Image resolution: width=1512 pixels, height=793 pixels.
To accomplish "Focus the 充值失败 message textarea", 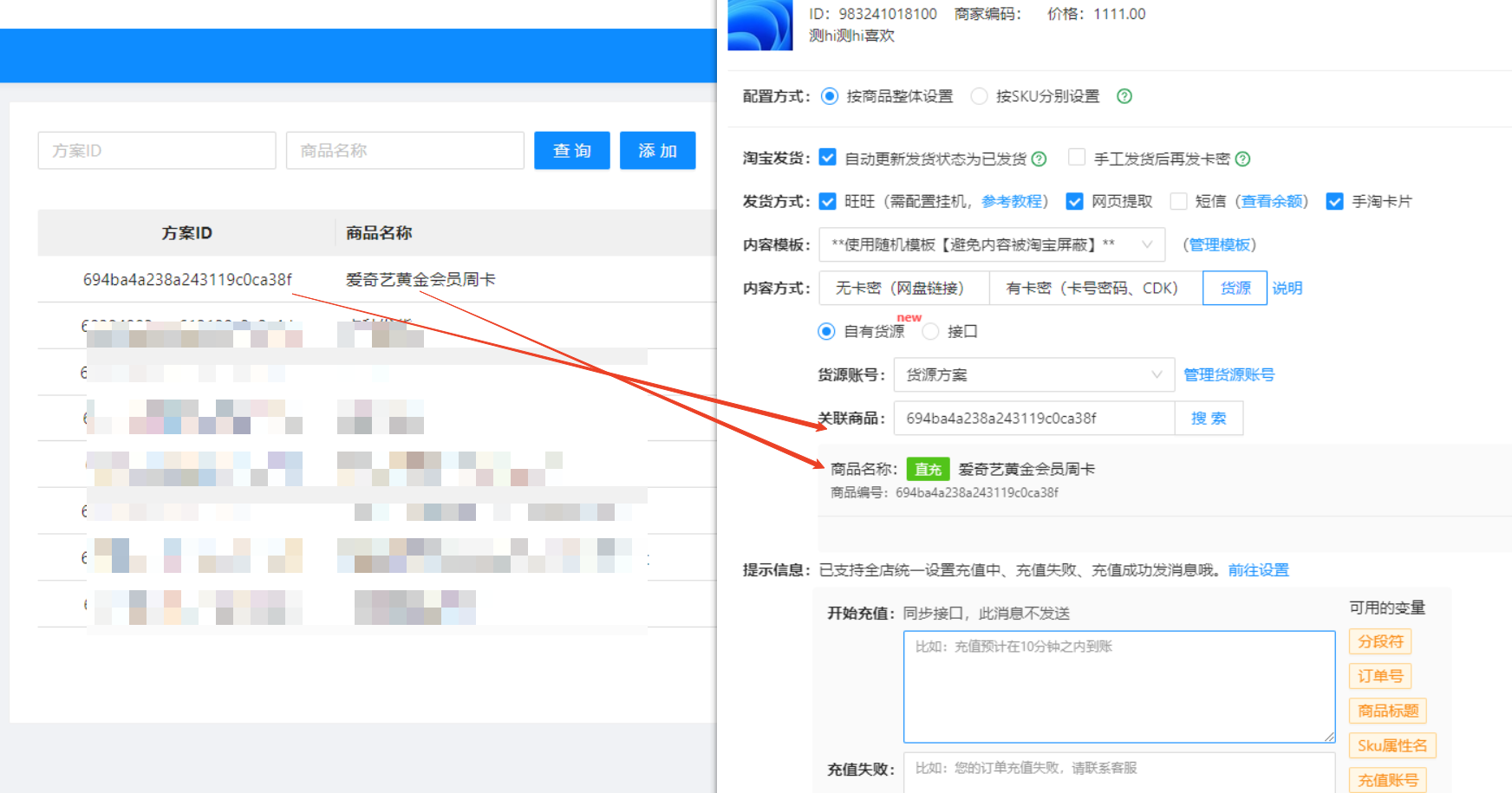I will click(1119, 772).
